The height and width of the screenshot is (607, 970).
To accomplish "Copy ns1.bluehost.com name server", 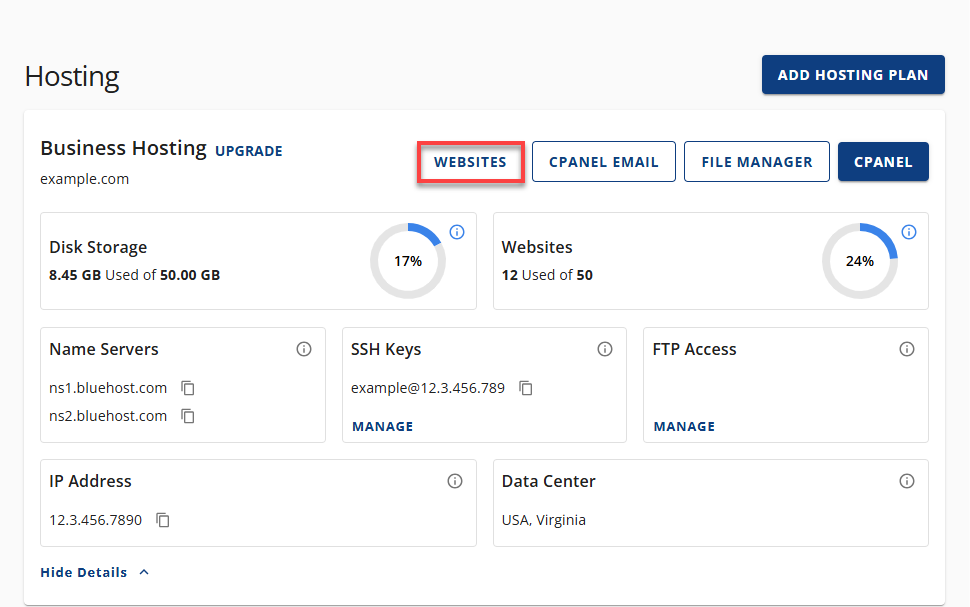I will point(188,388).
